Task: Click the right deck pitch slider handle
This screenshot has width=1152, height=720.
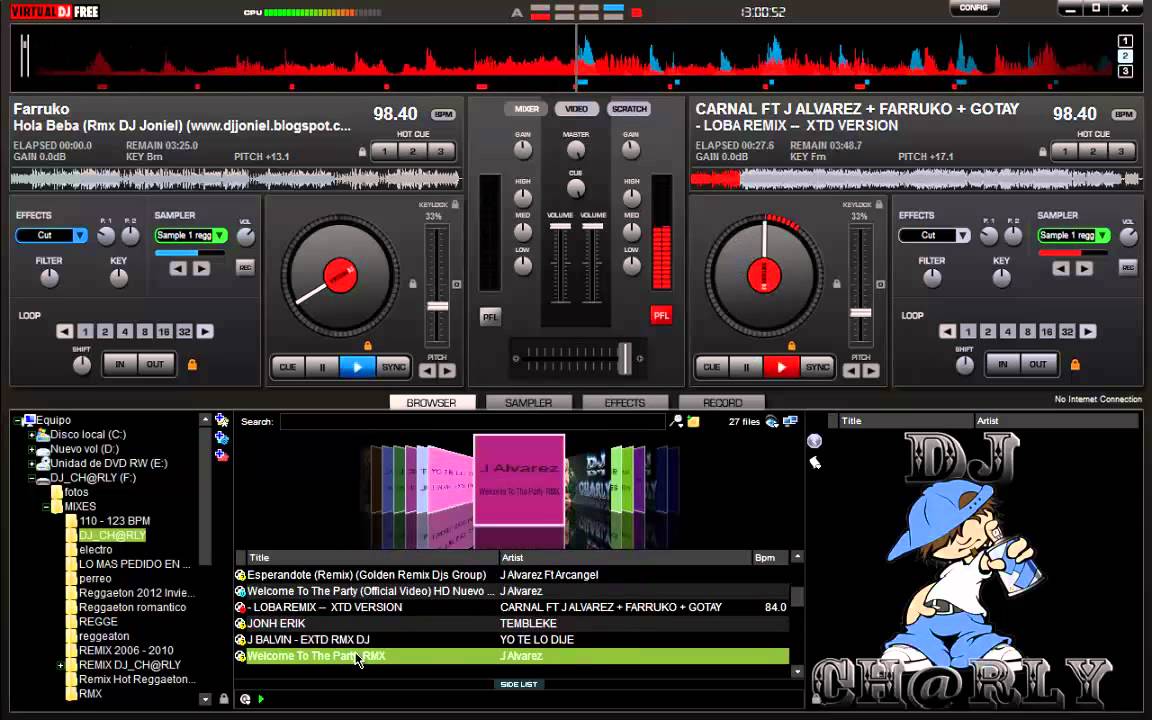Action: (x=860, y=313)
